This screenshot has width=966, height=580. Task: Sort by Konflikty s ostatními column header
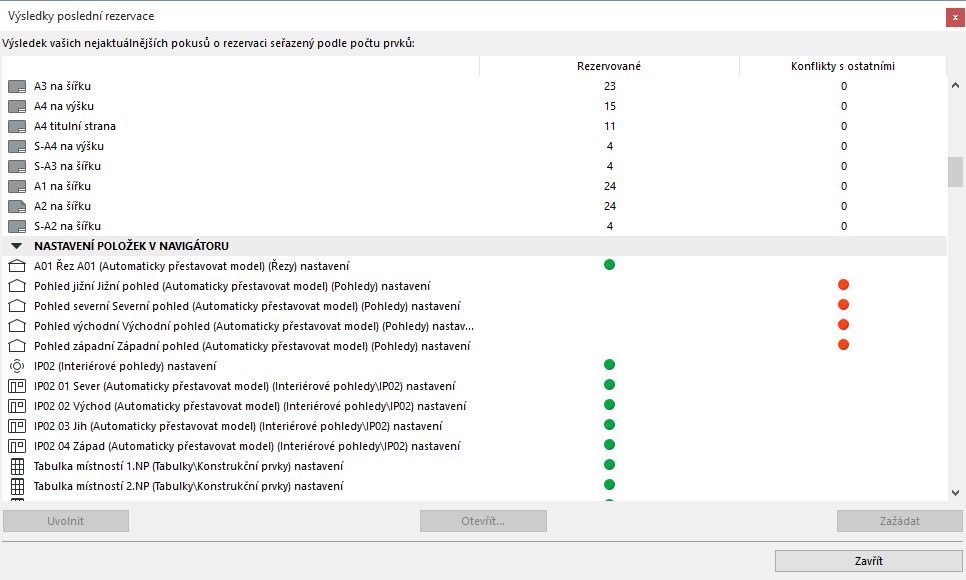point(842,66)
